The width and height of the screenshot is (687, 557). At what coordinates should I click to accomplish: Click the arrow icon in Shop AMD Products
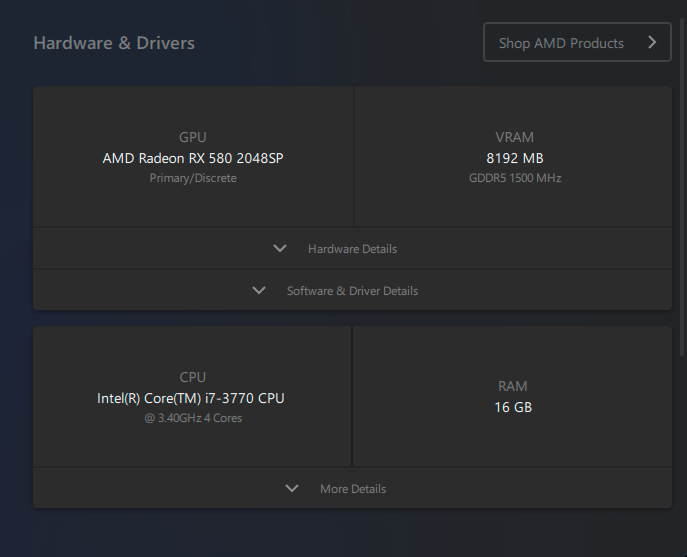point(652,43)
